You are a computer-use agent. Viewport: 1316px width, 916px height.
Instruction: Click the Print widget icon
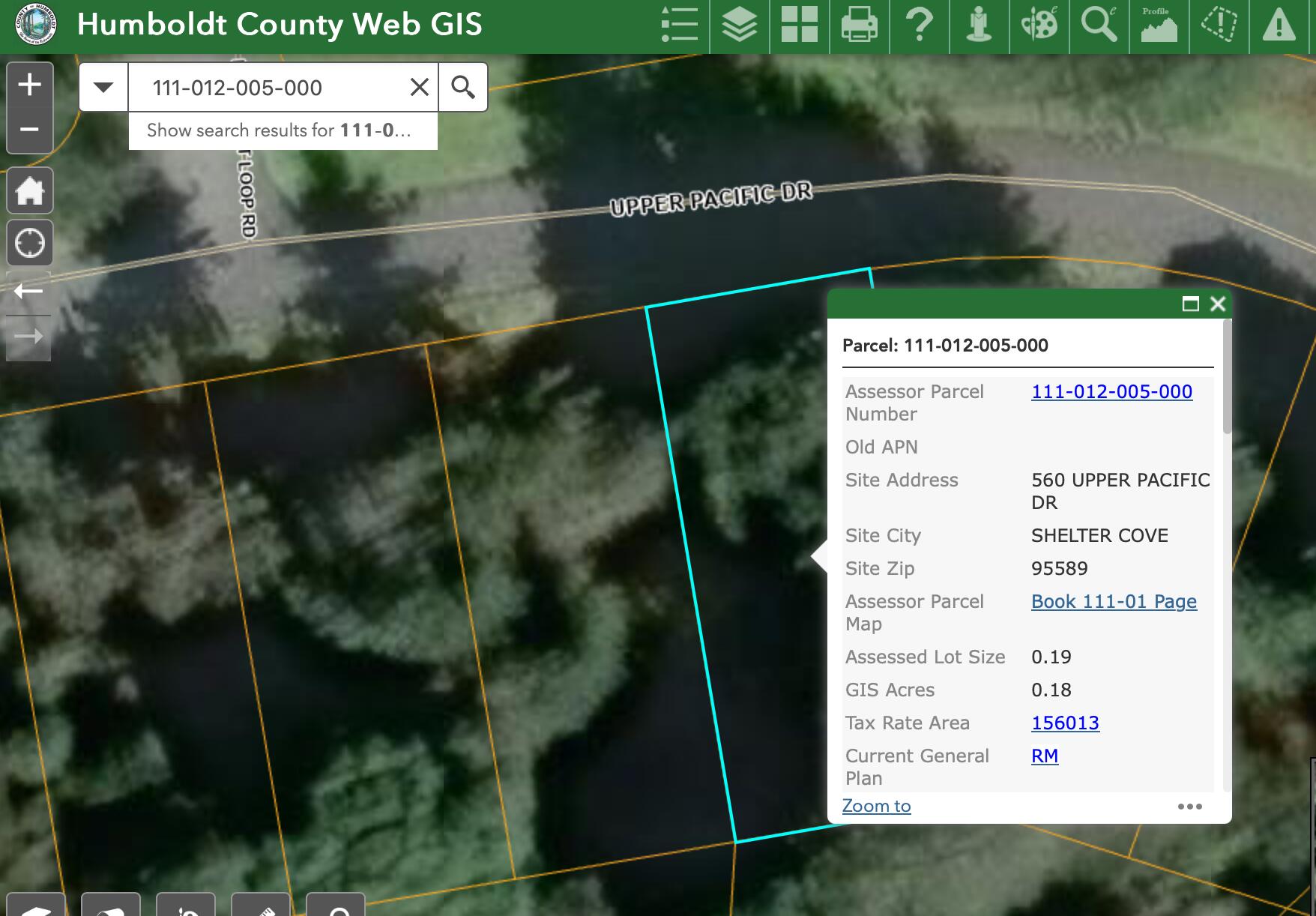(860, 24)
